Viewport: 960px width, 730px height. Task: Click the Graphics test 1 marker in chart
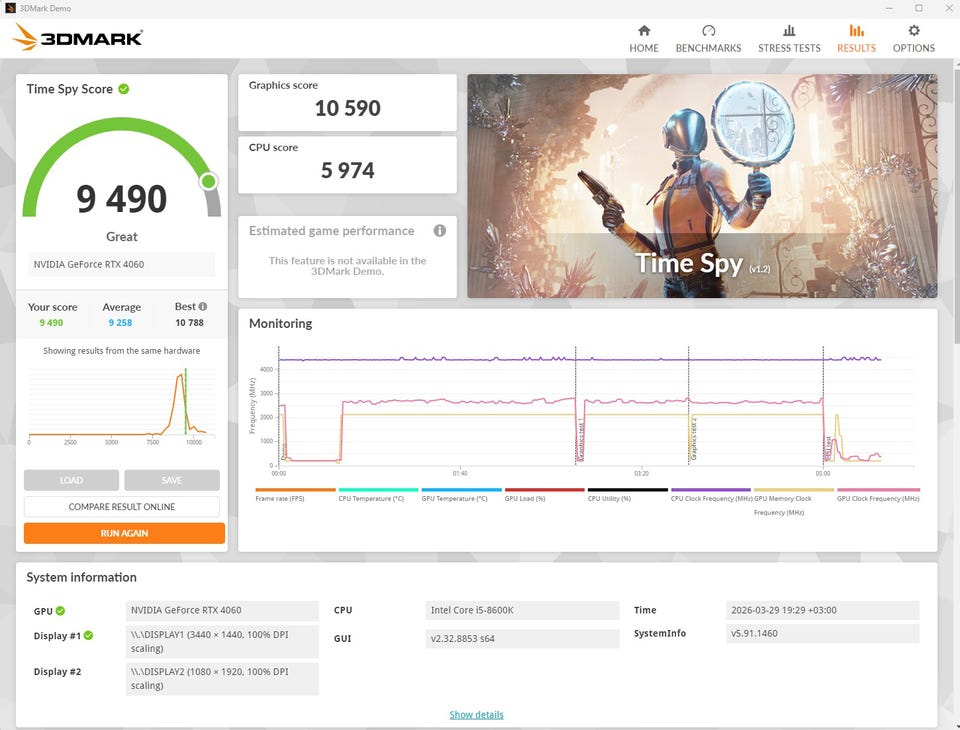click(x=580, y=440)
